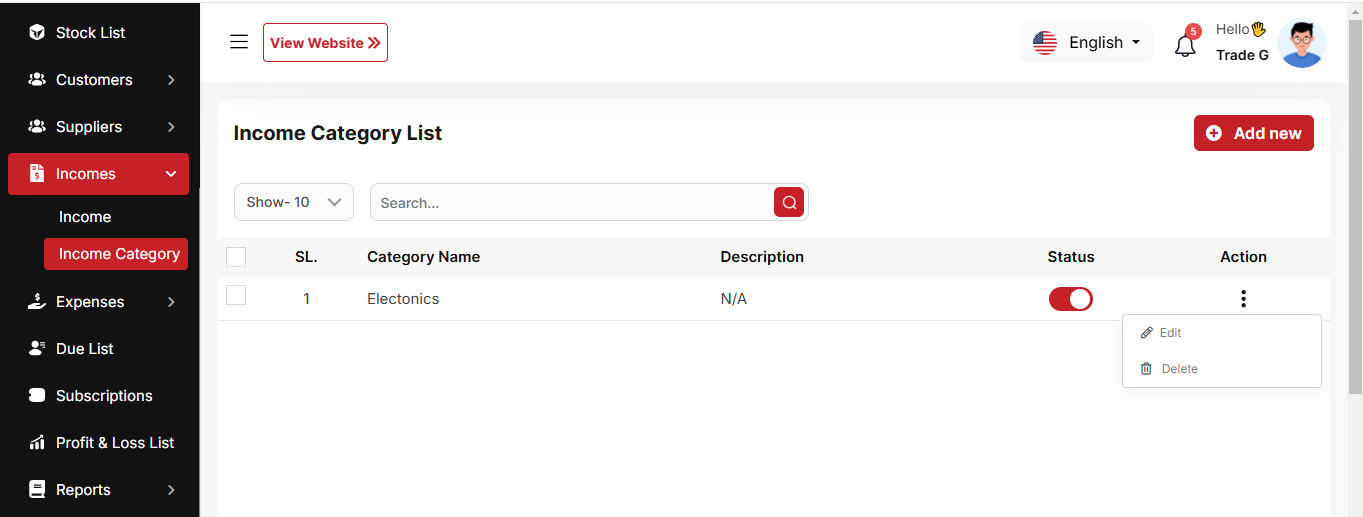Viewport: 1363px width, 517px height.
Task: Tick the checkbox for the Electonics row
Action: 236,295
